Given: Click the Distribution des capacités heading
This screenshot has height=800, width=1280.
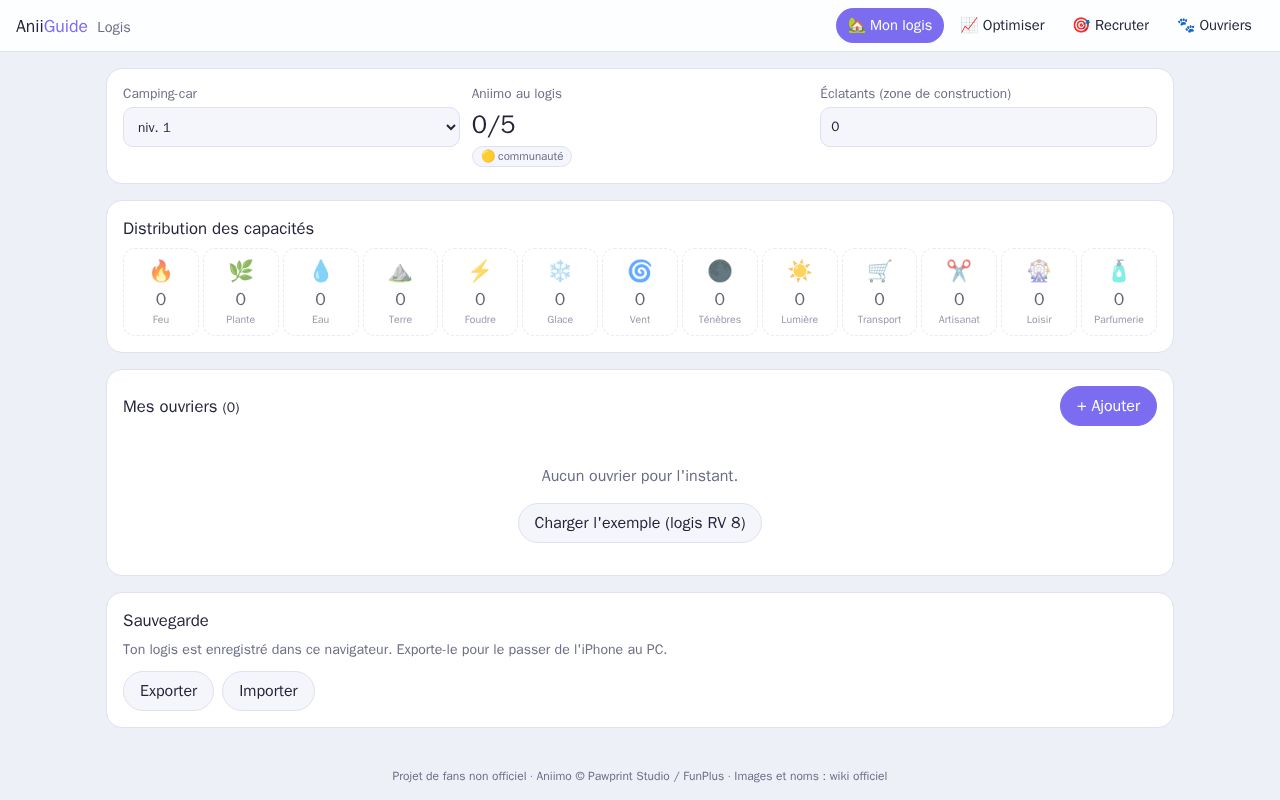Looking at the screenshot, I should pyautogui.click(x=218, y=229).
